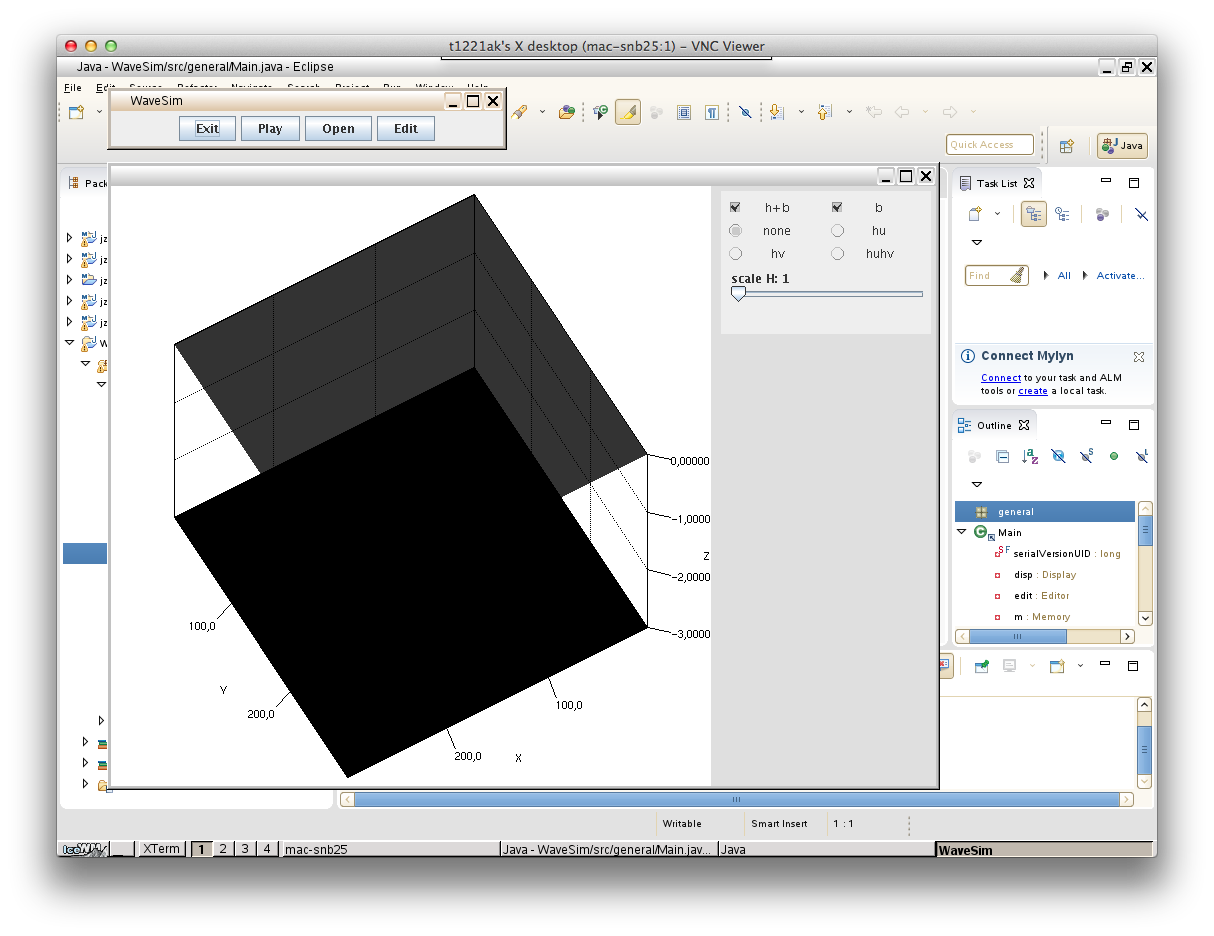
Task: Open the Task List view menu triangle
Action: tap(977, 243)
